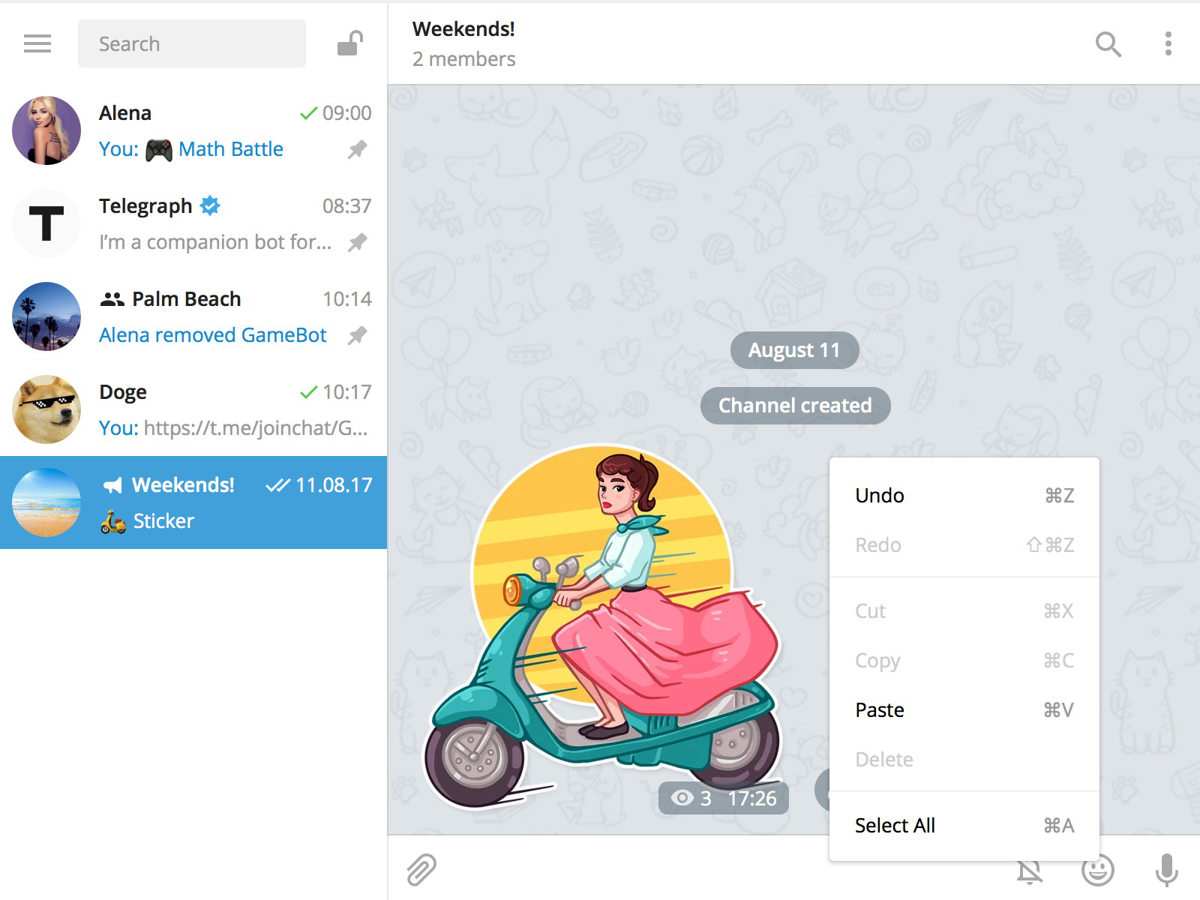Viewport: 1200px width, 900px height.
Task: Open the Palm Beach group chat
Action: pyautogui.click(x=193, y=317)
